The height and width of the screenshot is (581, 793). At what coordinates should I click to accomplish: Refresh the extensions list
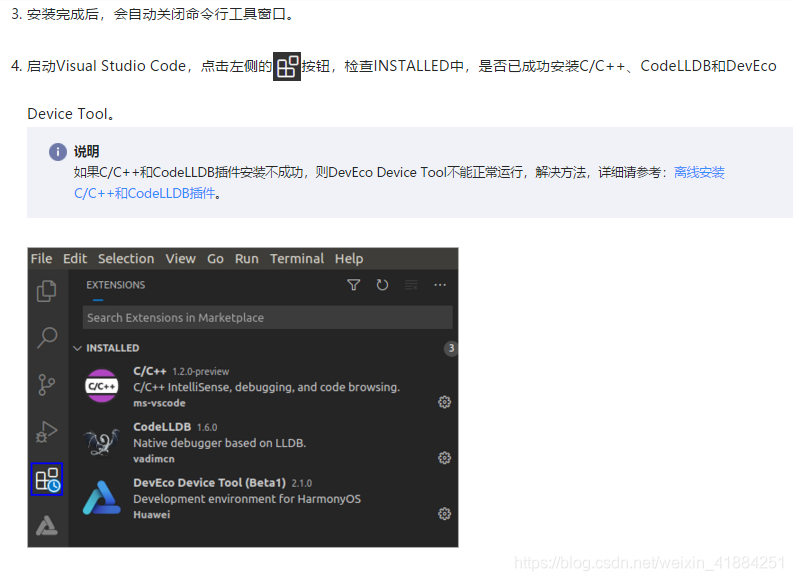(382, 285)
